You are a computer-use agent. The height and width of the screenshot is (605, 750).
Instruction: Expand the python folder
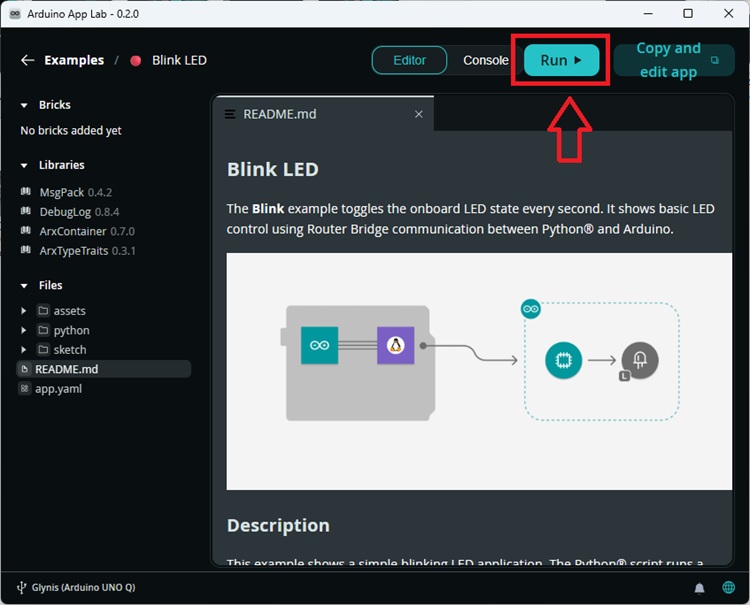24,330
